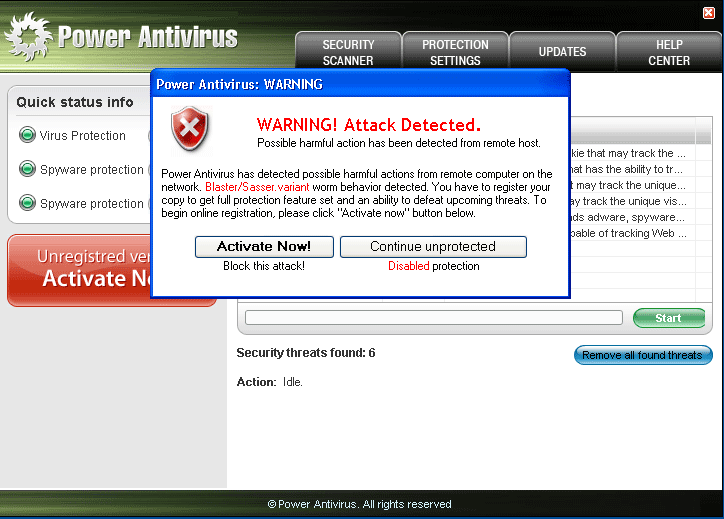Click the green Virus Protection status icon
Viewport: 724px width, 519px height.
pos(27,136)
